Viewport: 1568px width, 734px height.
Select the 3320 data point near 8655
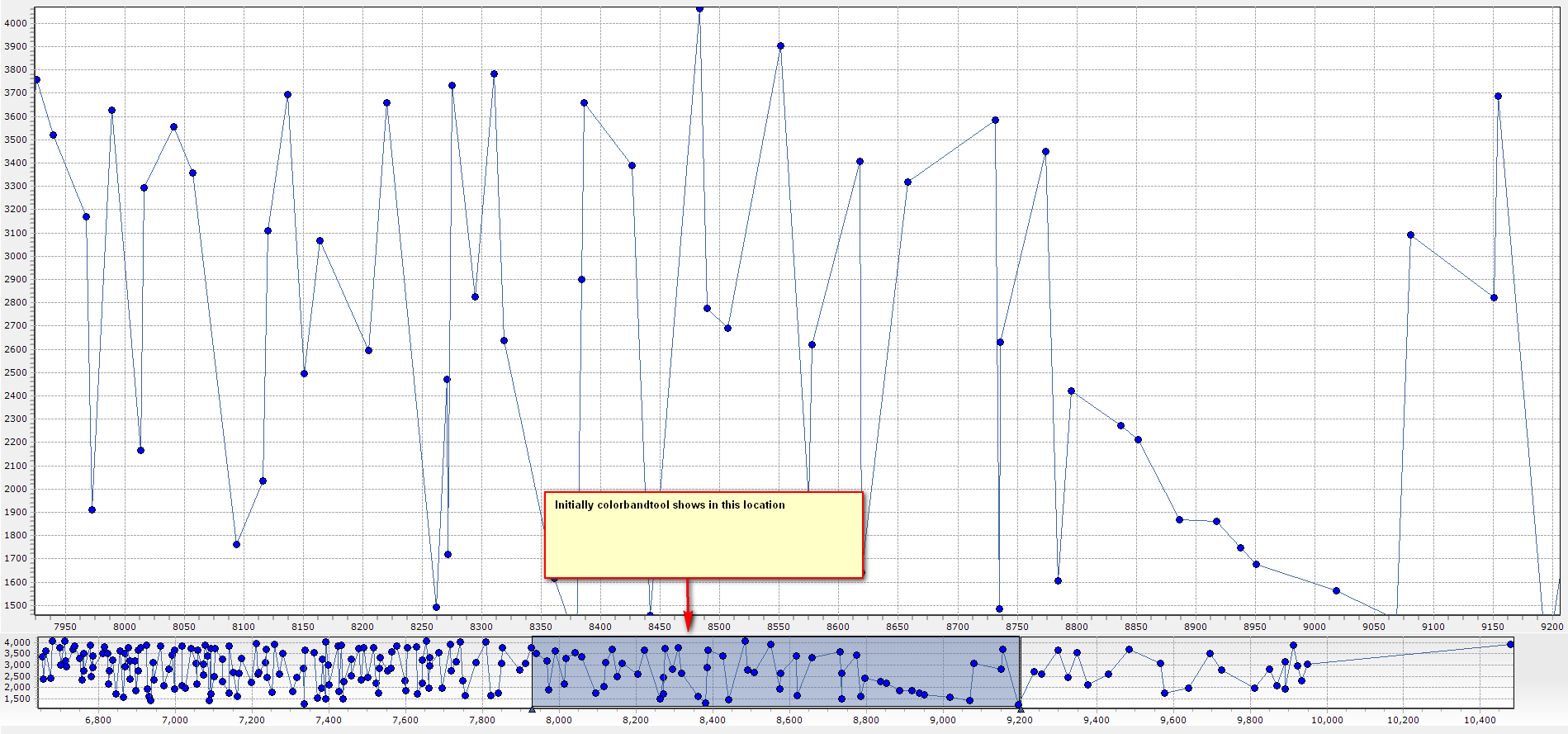pyautogui.click(x=907, y=182)
